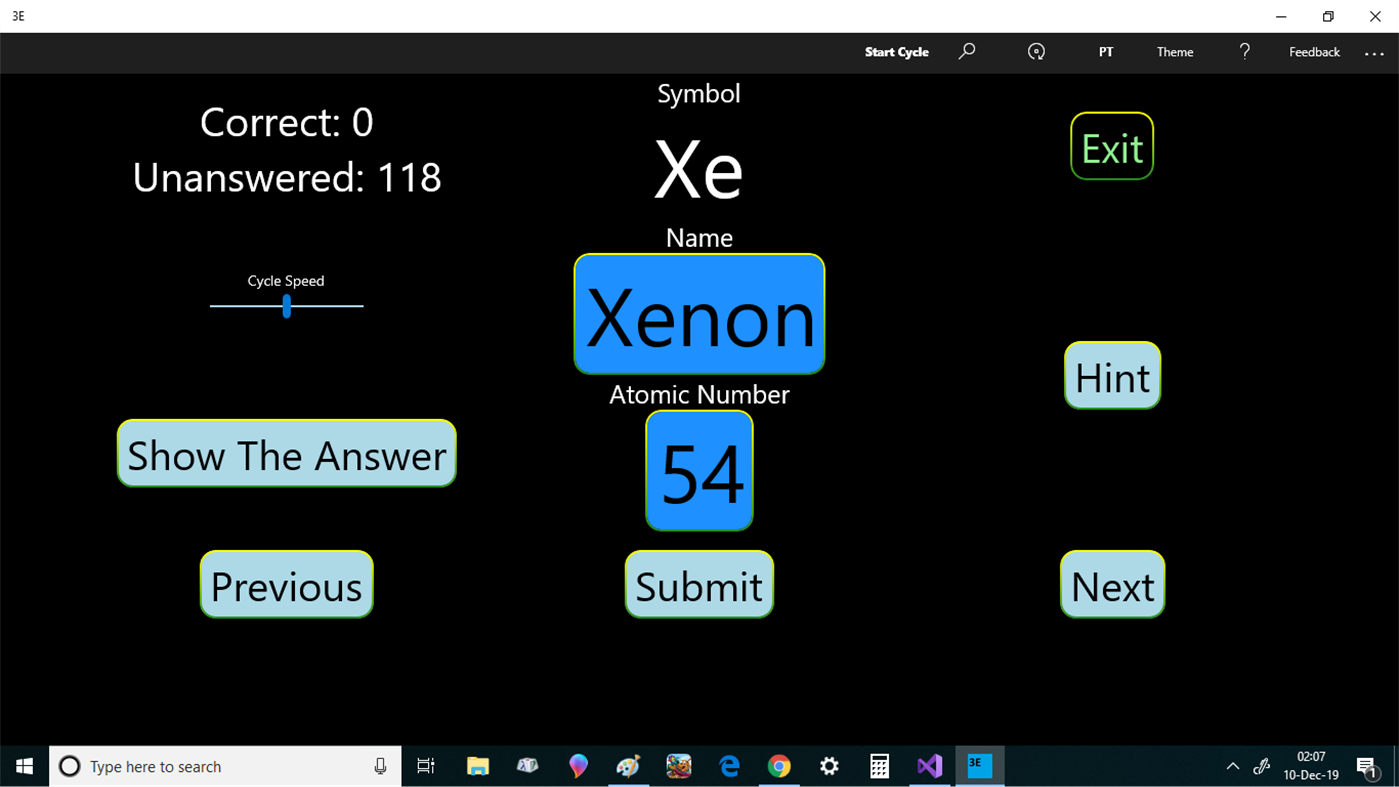Open Calculator from the taskbar
The width and height of the screenshot is (1399, 787).
pyautogui.click(x=879, y=766)
